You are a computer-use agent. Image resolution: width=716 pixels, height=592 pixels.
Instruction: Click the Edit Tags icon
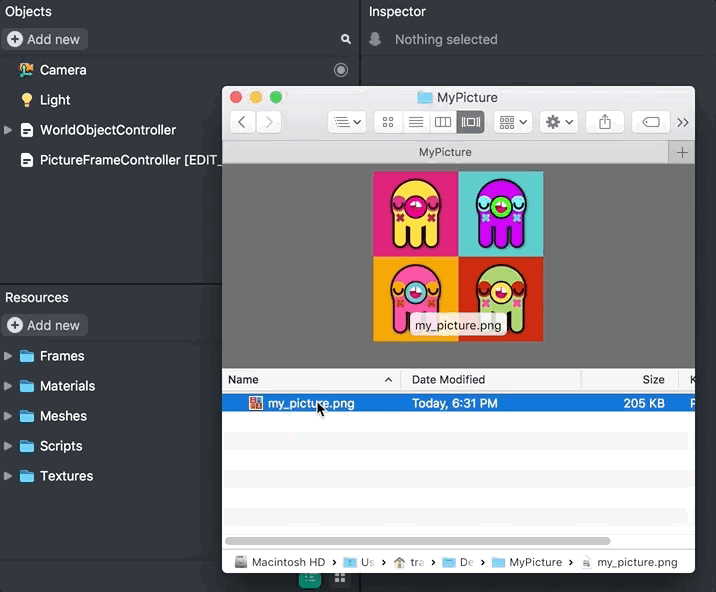tap(651, 122)
